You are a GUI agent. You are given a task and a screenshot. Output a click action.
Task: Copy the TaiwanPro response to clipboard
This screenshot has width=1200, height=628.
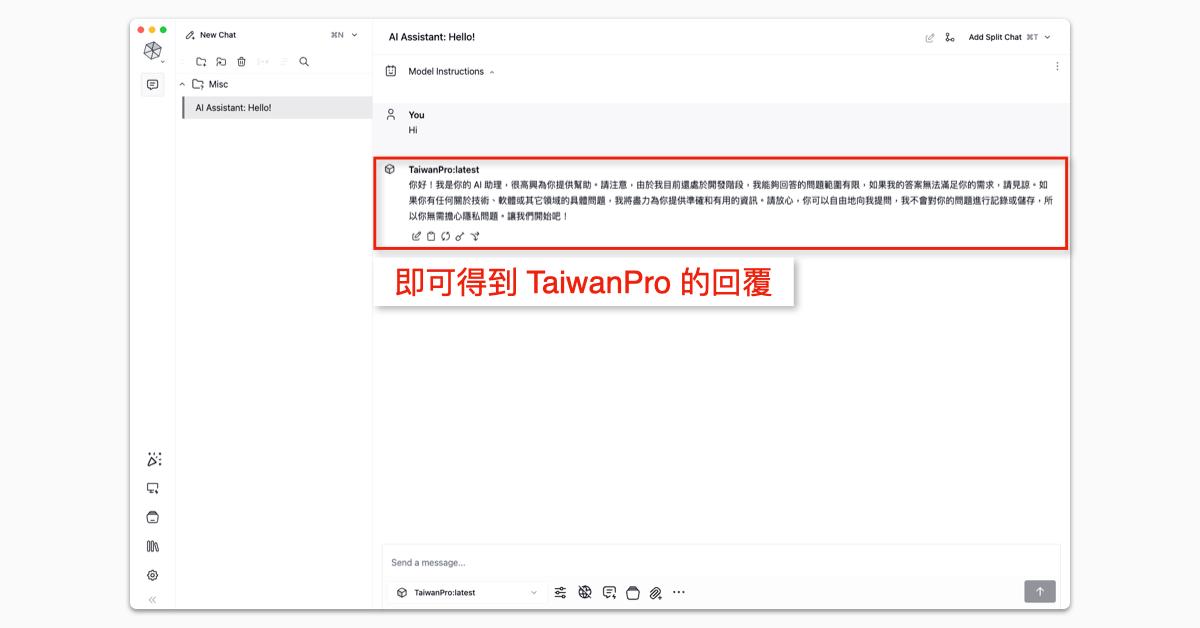[431, 237]
